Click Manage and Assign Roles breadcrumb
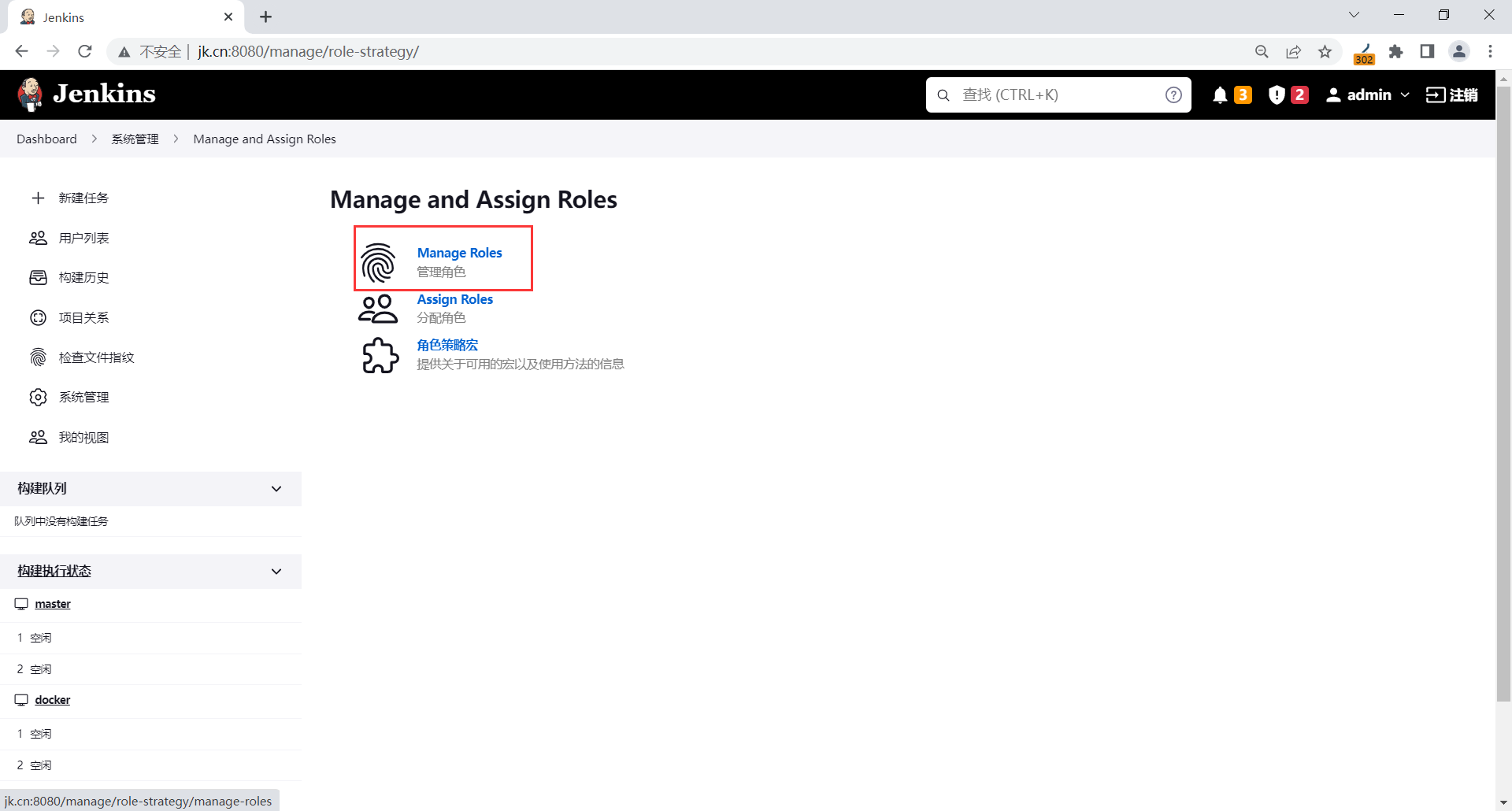This screenshot has width=1512, height=811. [x=265, y=139]
